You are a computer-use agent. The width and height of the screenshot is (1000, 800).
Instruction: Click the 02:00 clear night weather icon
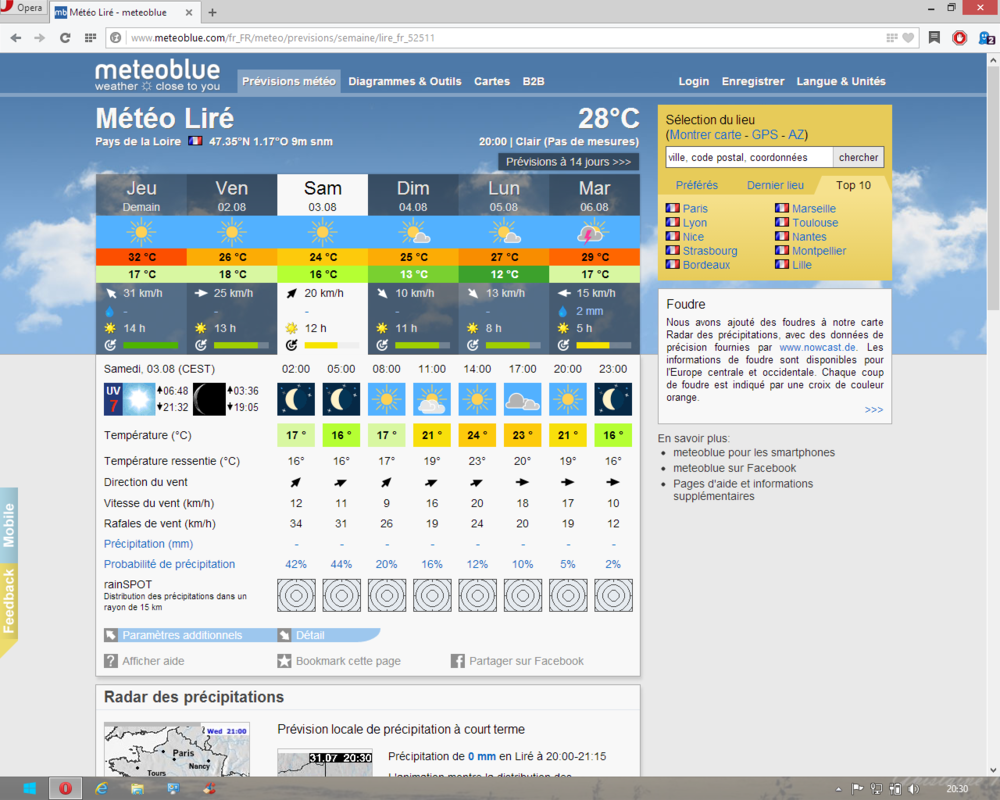pyautogui.click(x=296, y=399)
